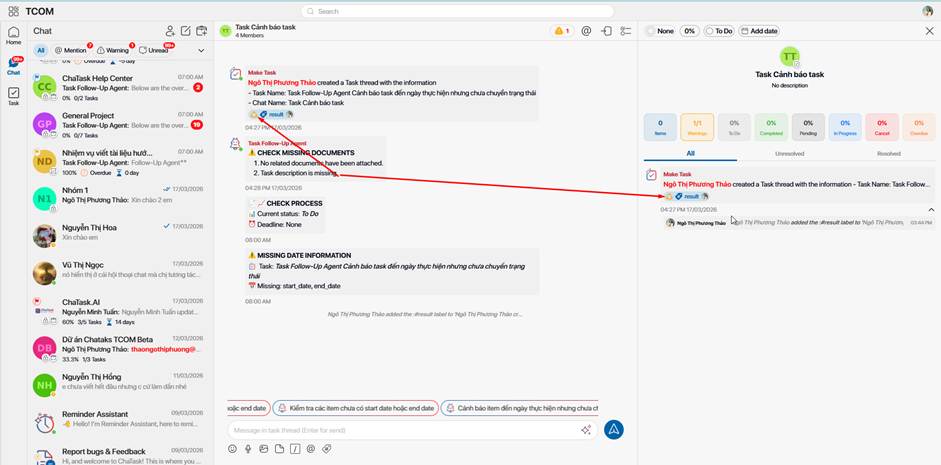Click the attach image icon

[263, 449]
